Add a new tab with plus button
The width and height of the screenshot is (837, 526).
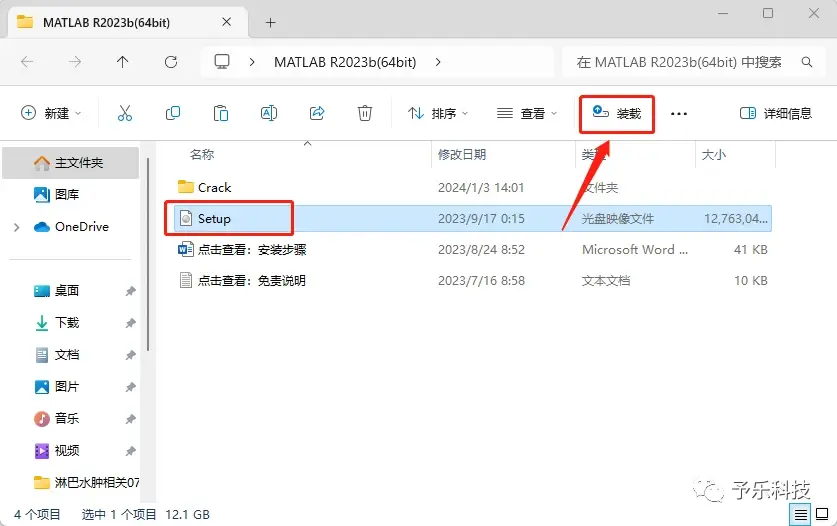tap(271, 22)
